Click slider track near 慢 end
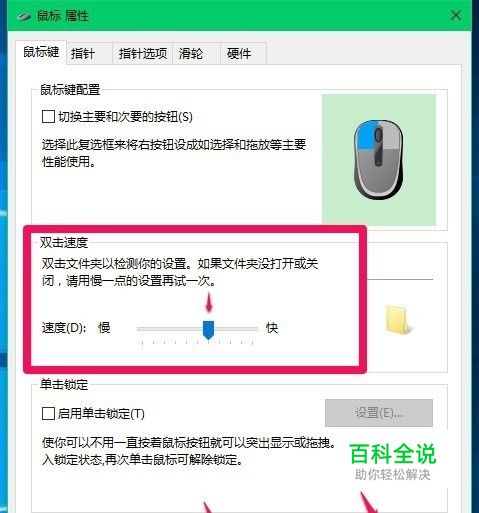Image resolution: width=479 pixels, height=513 pixels. [147, 329]
